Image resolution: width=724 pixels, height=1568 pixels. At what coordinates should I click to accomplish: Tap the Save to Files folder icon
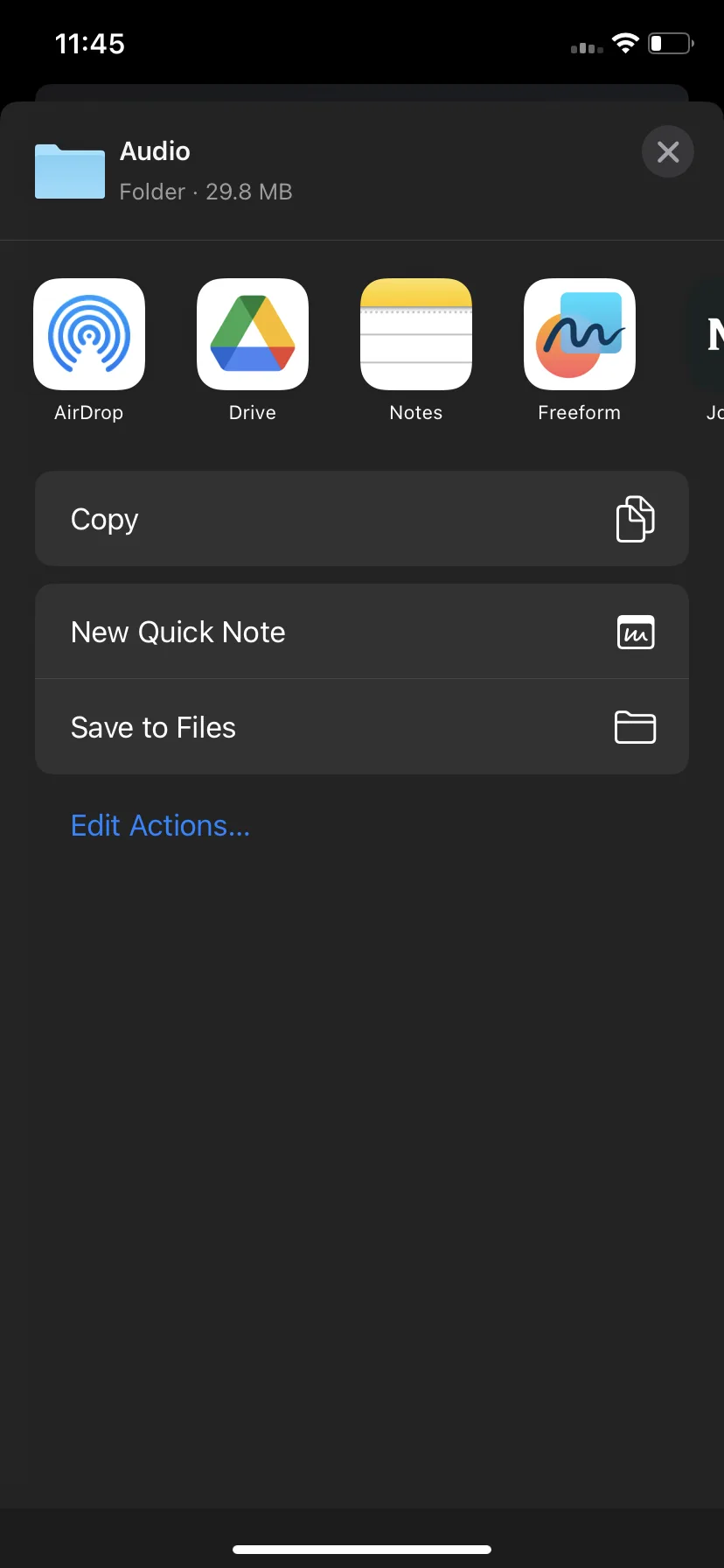636,727
